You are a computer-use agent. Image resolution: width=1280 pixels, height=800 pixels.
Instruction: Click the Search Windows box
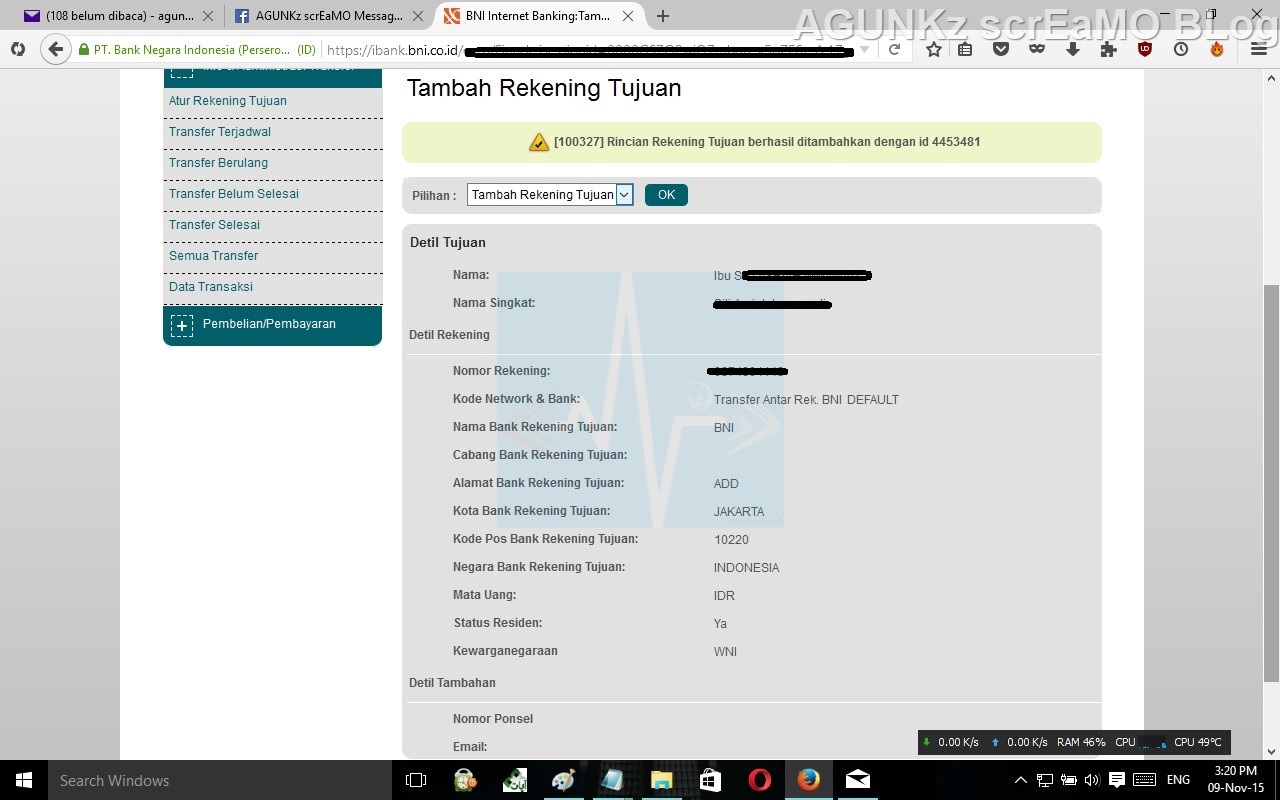(220, 780)
